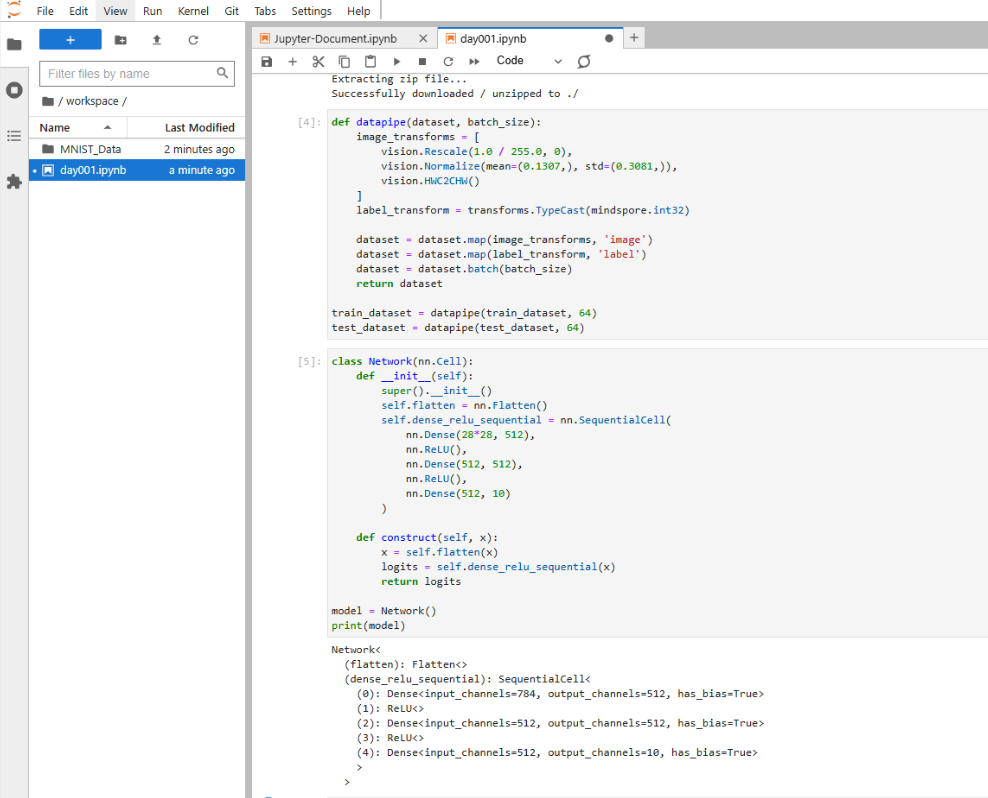The width and height of the screenshot is (988, 798).
Task: Open the MNIST_Data folder
Action: click(x=90, y=149)
